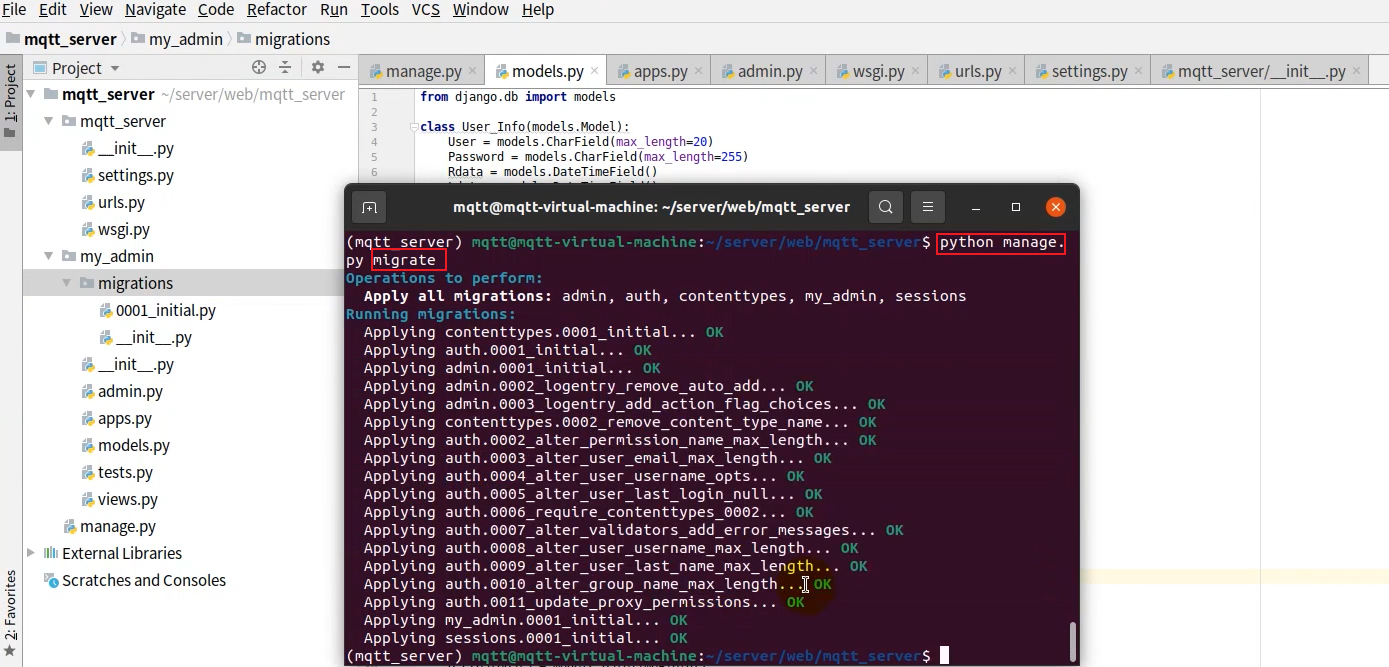1389x667 pixels.
Task: Select admin.py in project tree
Action: [x=130, y=392]
